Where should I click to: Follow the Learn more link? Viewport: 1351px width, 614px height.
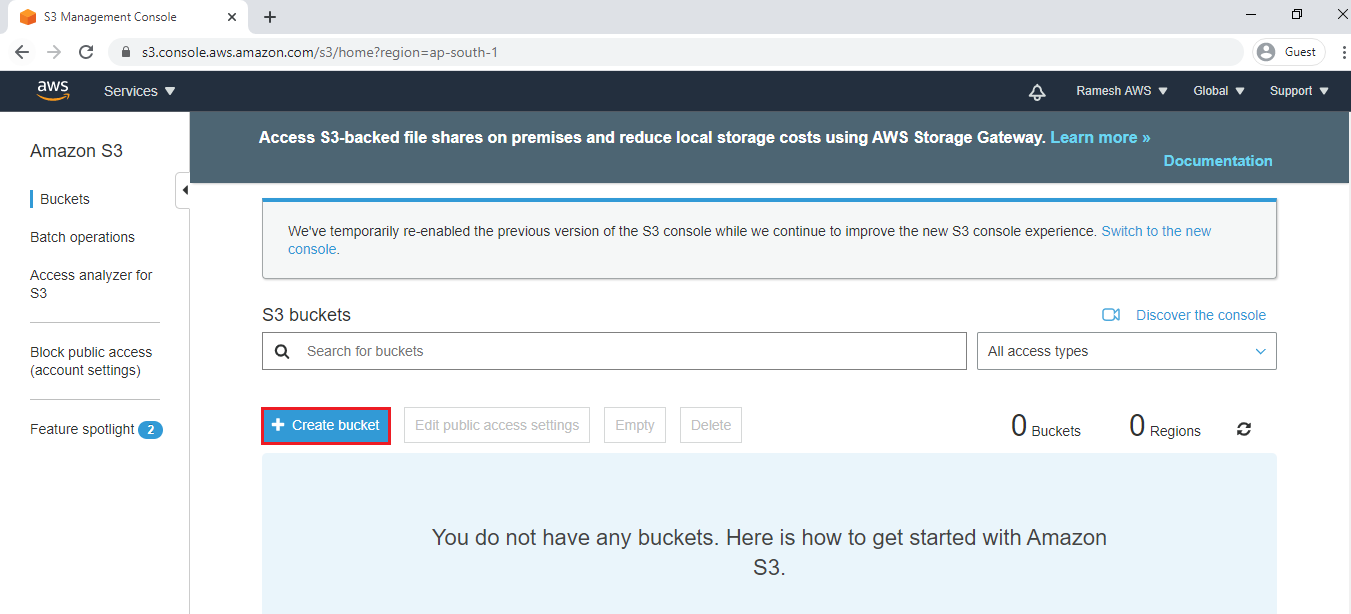[x=1100, y=137]
